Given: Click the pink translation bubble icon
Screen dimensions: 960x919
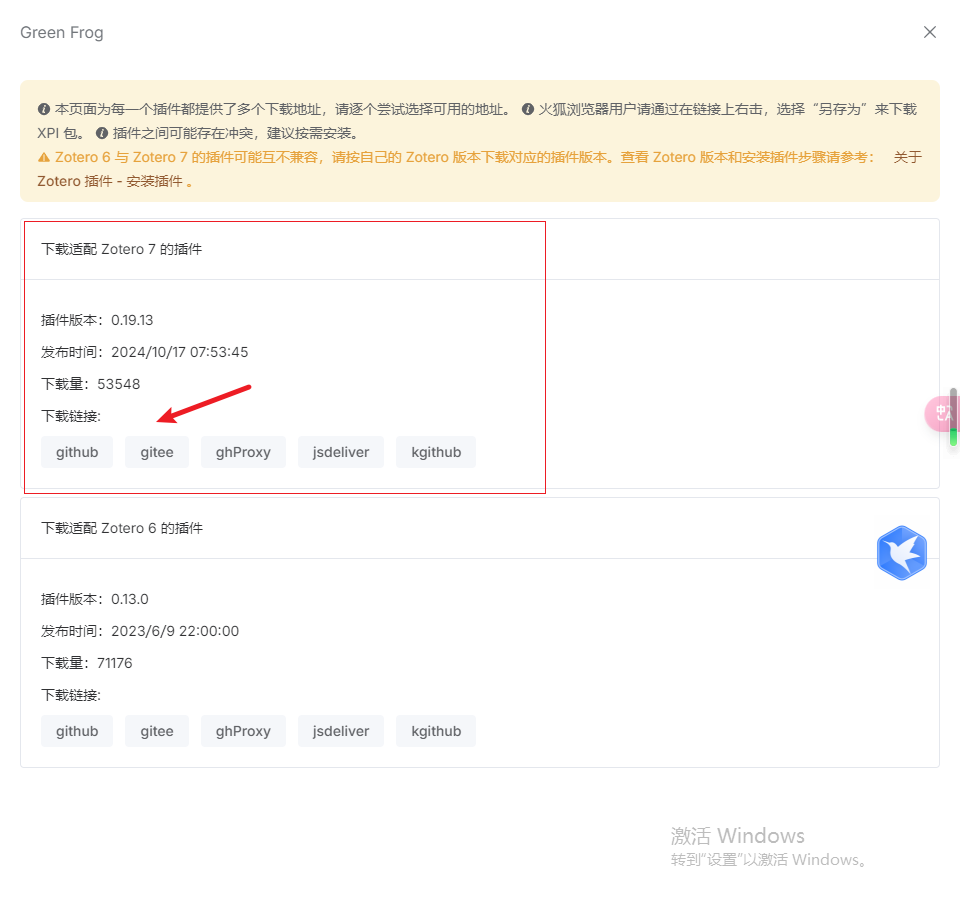Looking at the screenshot, I should (x=941, y=414).
